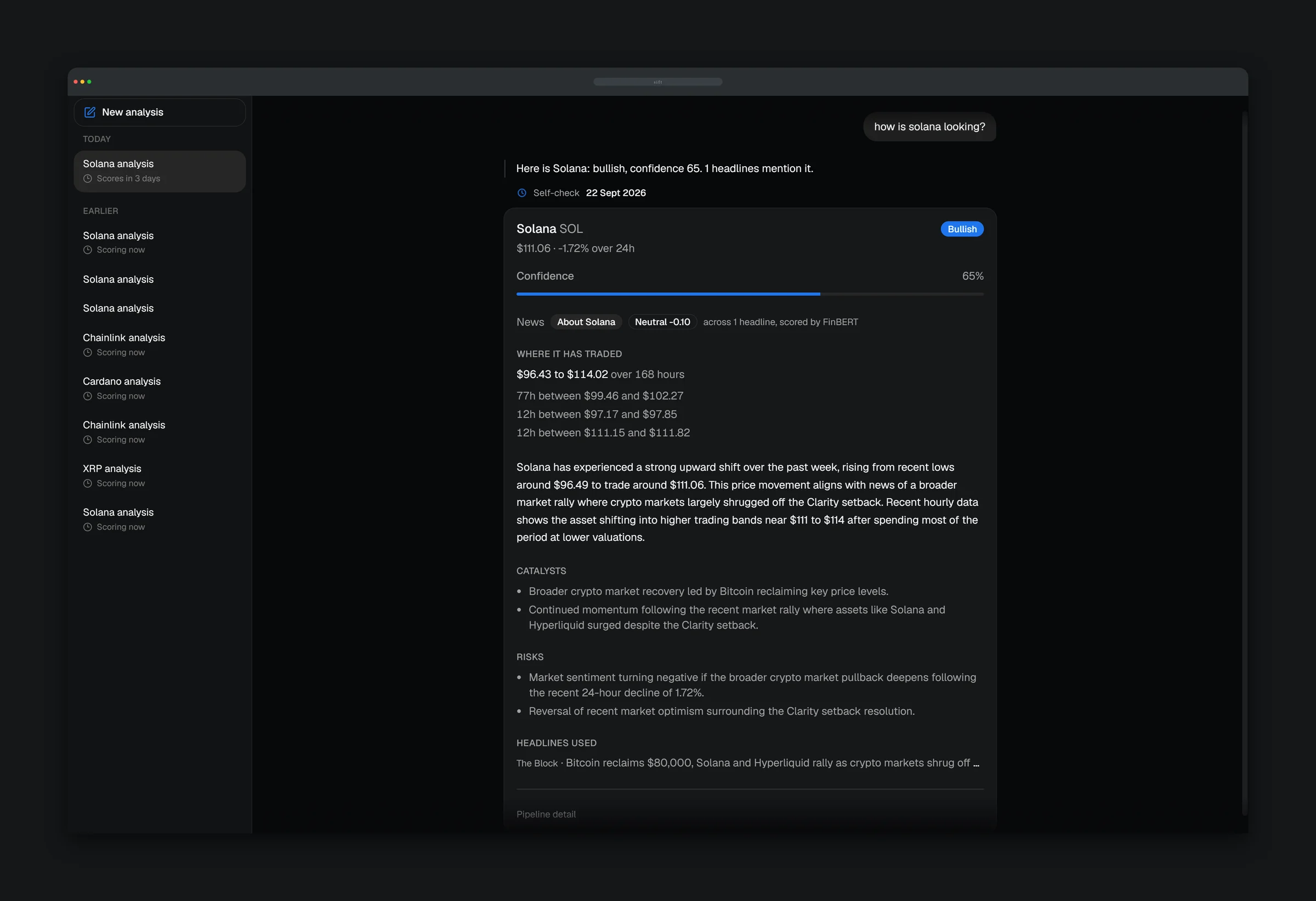Click the self-check date '22 Sept 2026'
The height and width of the screenshot is (901, 1316).
tap(616, 193)
